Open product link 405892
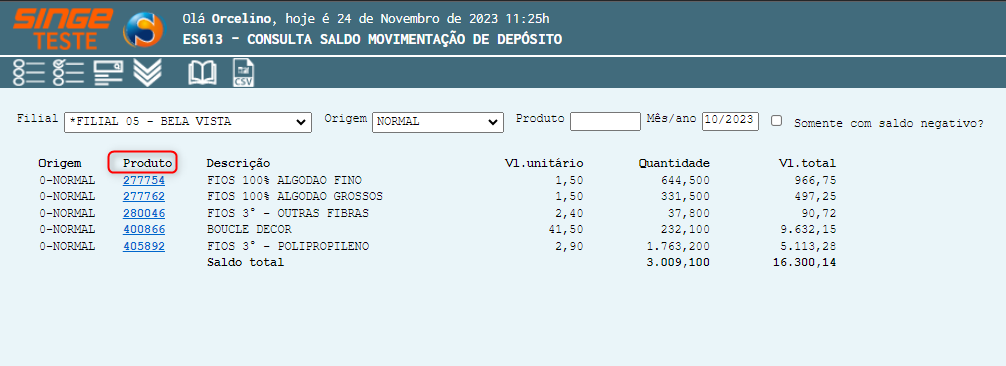This screenshot has width=1006, height=366. [x=144, y=246]
